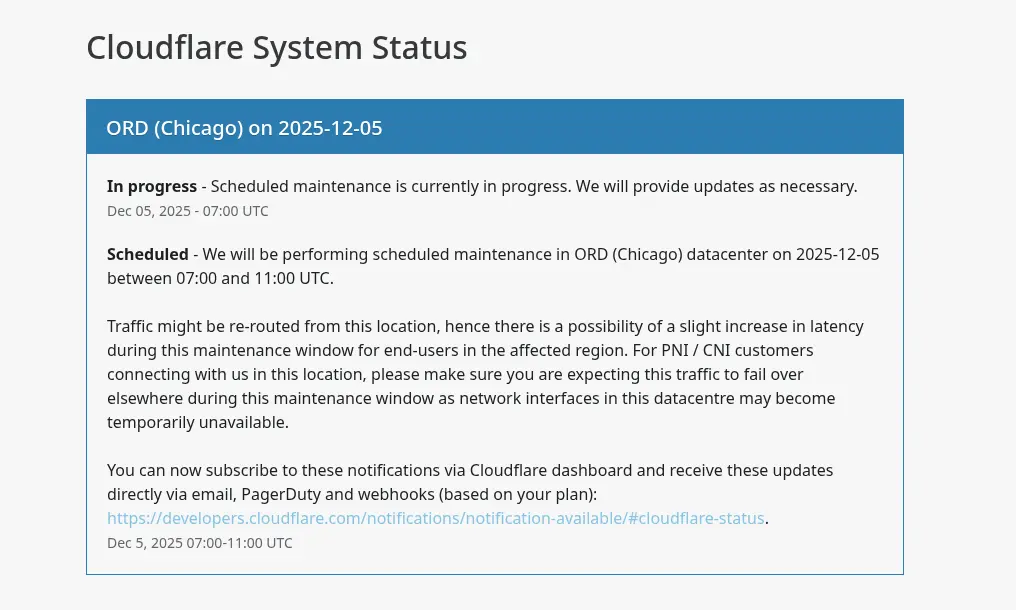Click the bold "Scheduled" status label

pos(148,254)
